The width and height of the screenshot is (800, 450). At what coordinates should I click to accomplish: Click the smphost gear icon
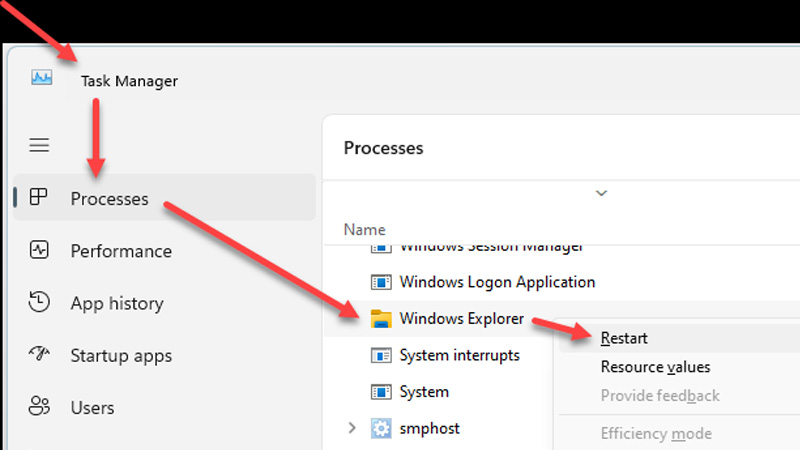coord(381,429)
